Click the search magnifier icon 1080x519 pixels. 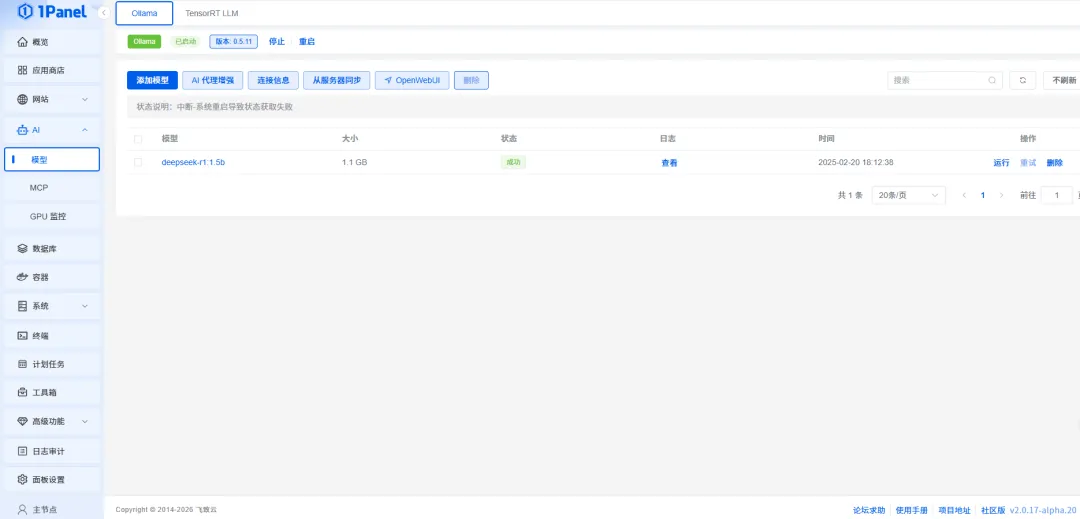coord(992,81)
